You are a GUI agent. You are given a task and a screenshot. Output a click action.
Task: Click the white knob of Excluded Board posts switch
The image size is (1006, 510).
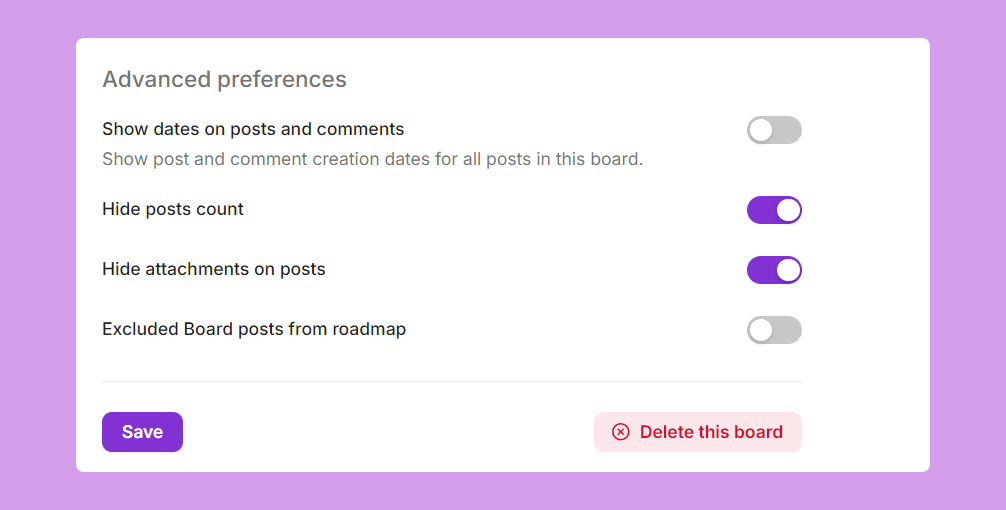761,330
